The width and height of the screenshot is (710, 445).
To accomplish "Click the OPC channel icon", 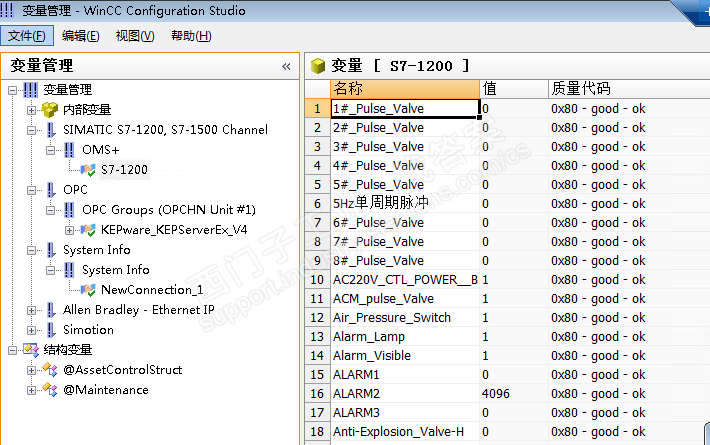I will pyautogui.click(x=51, y=190).
